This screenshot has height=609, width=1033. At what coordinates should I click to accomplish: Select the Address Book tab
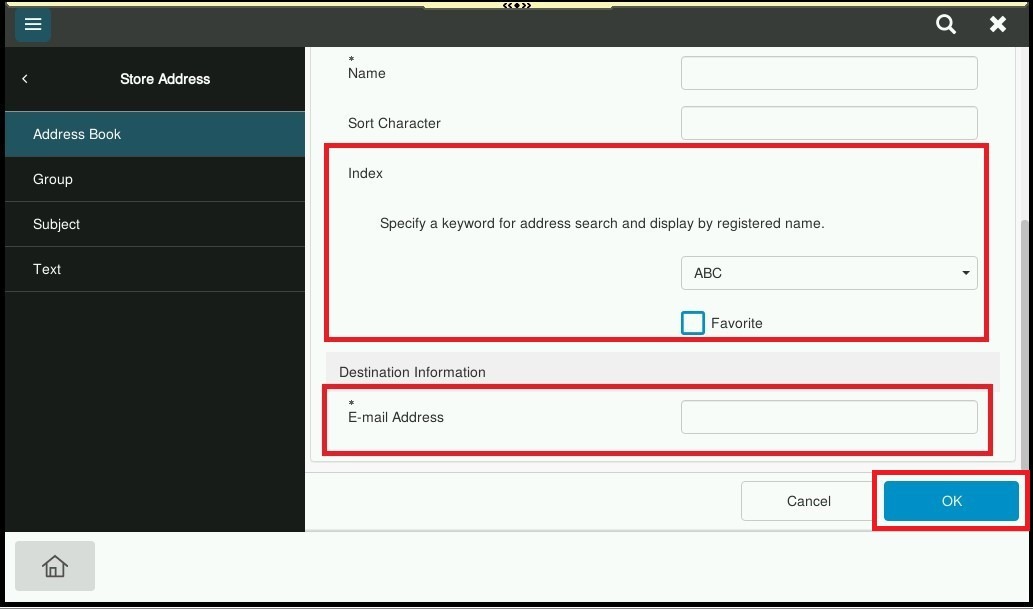click(154, 134)
